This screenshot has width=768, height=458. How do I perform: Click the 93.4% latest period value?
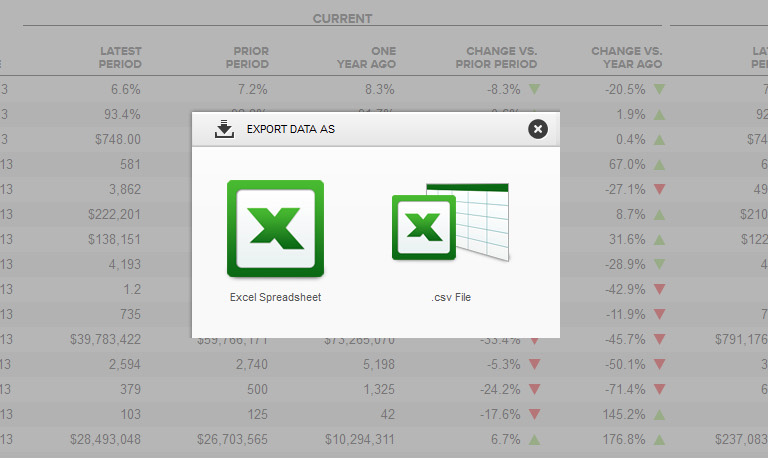[x=122, y=115]
